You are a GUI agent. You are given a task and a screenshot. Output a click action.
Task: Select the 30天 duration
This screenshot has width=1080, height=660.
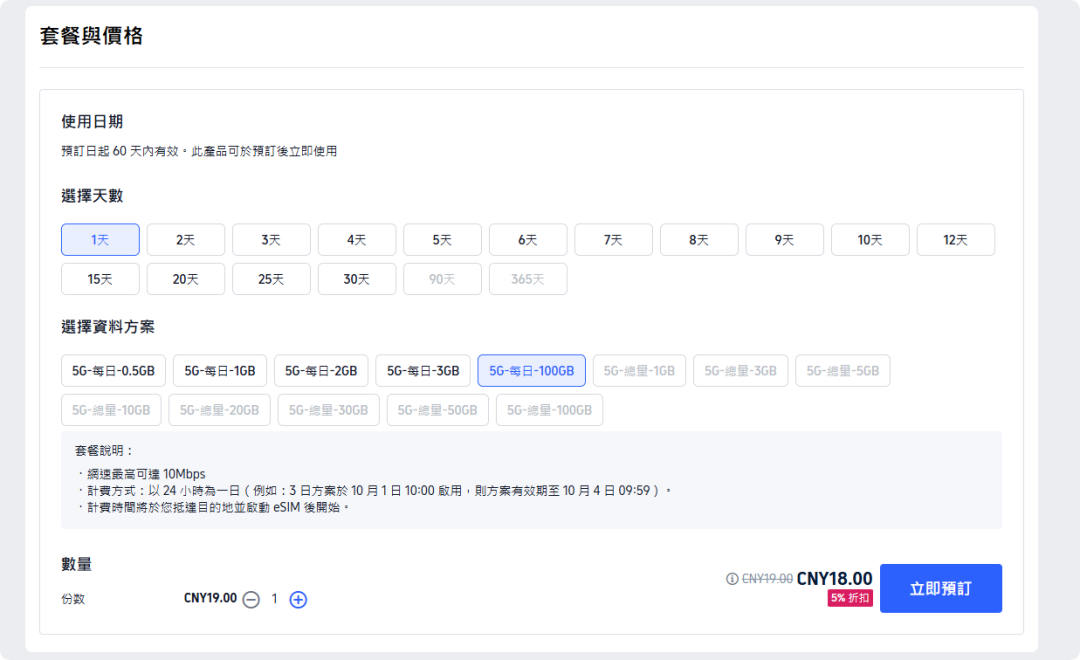click(x=357, y=279)
